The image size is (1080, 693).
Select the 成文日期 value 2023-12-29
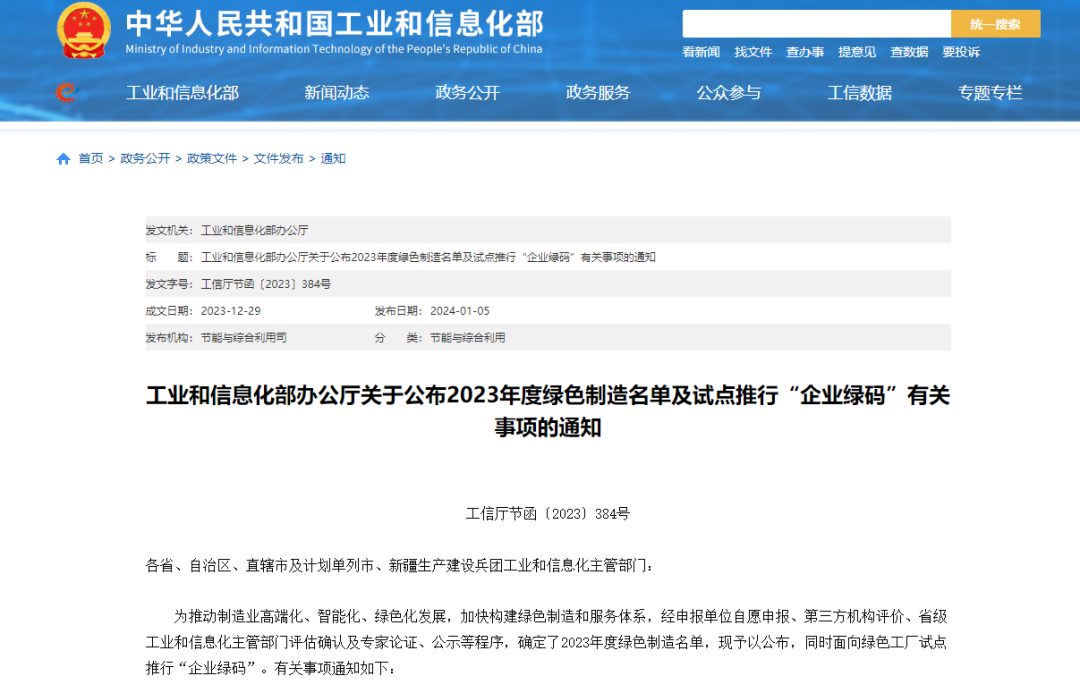click(231, 311)
